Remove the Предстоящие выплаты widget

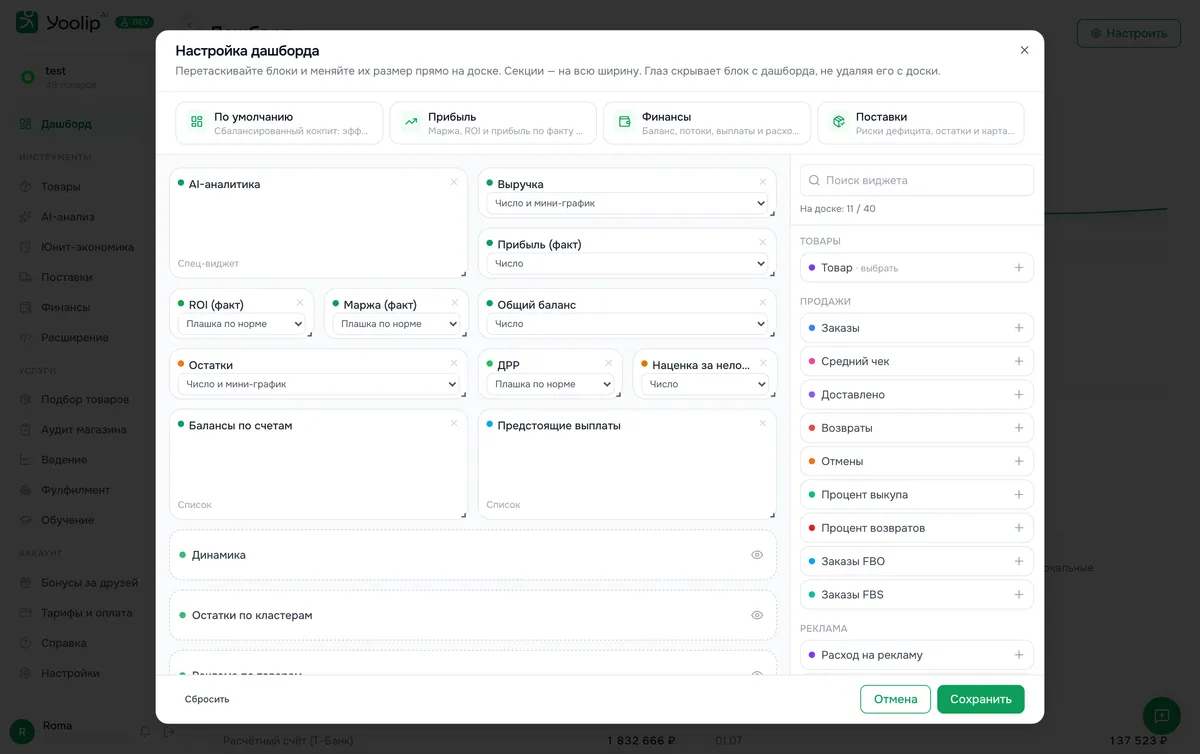coord(763,423)
